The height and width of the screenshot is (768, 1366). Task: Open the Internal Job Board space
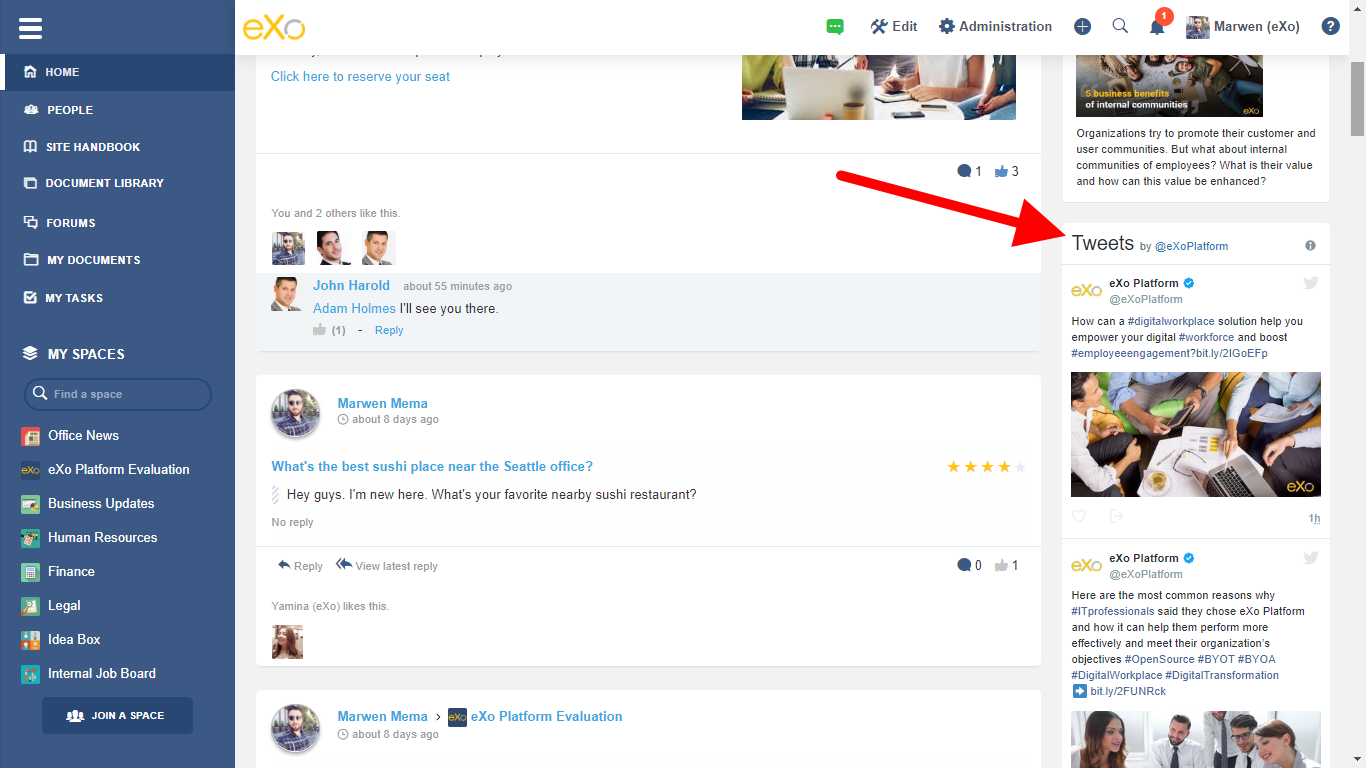tap(101, 674)
